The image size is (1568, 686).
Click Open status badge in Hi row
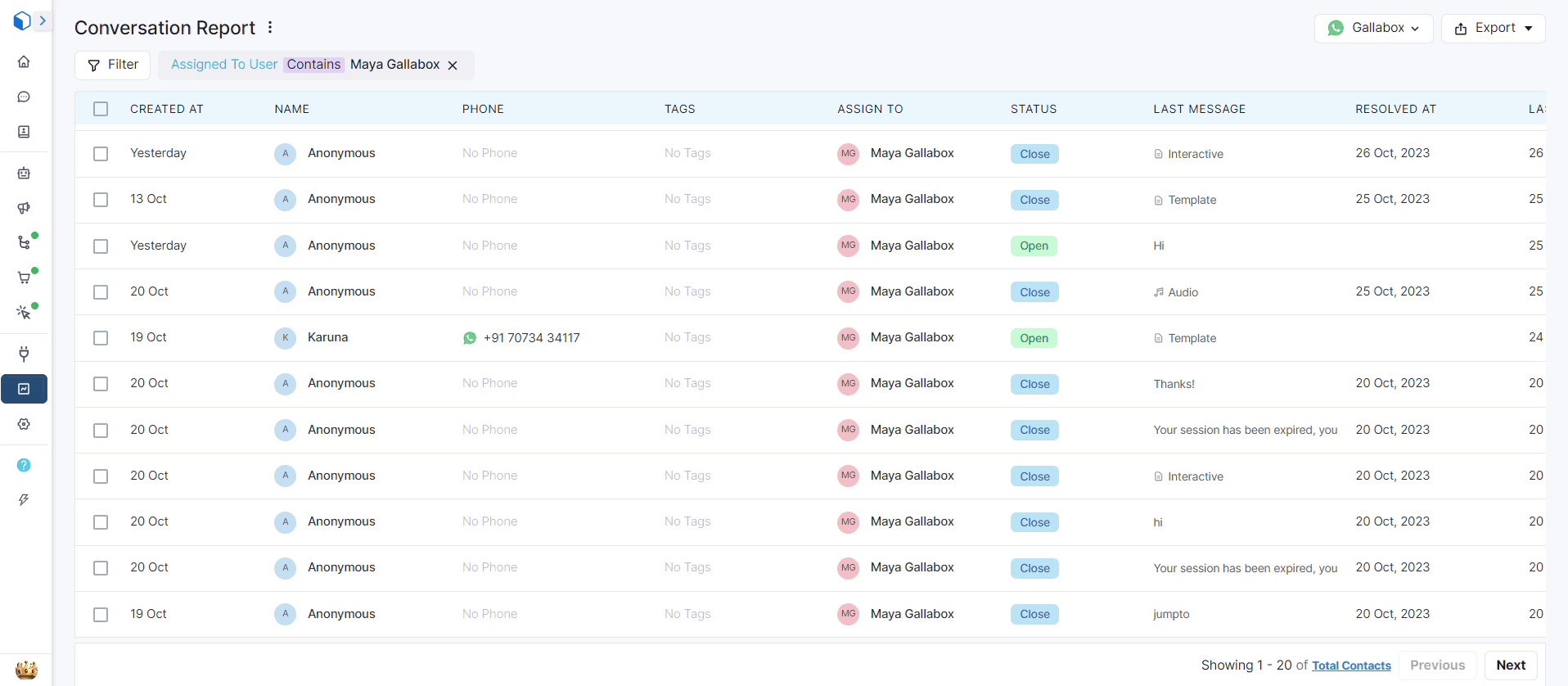(1034, 246)
